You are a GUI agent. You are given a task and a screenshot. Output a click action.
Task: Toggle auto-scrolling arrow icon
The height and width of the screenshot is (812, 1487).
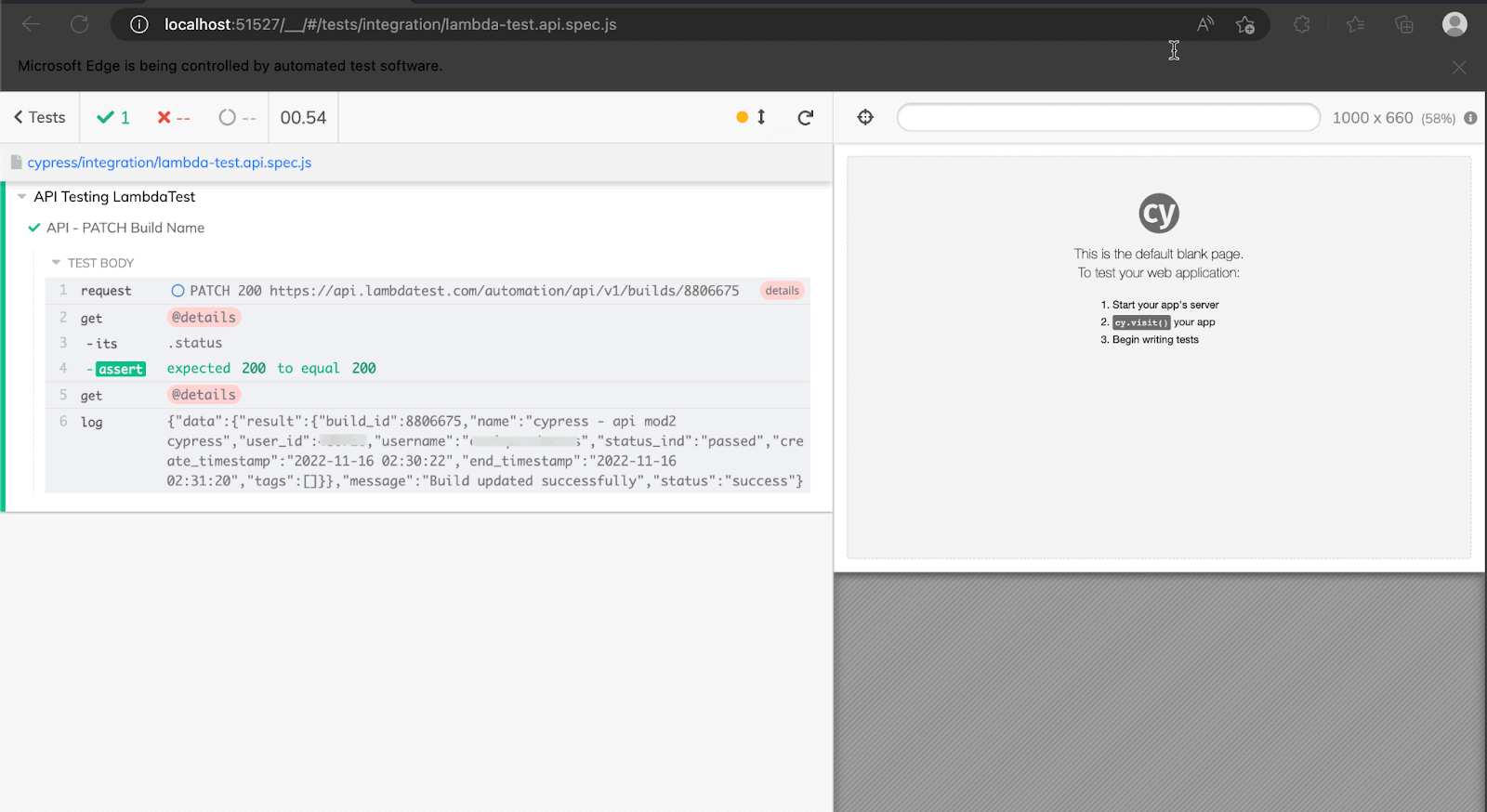761,117
